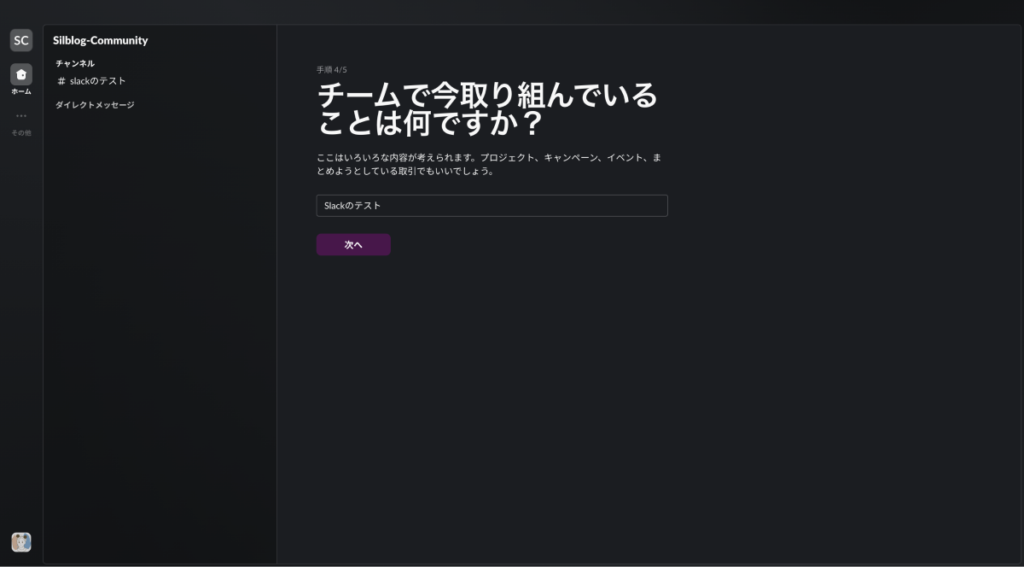Click the hash icon beside slackのテスト

[x=61, y=81]
